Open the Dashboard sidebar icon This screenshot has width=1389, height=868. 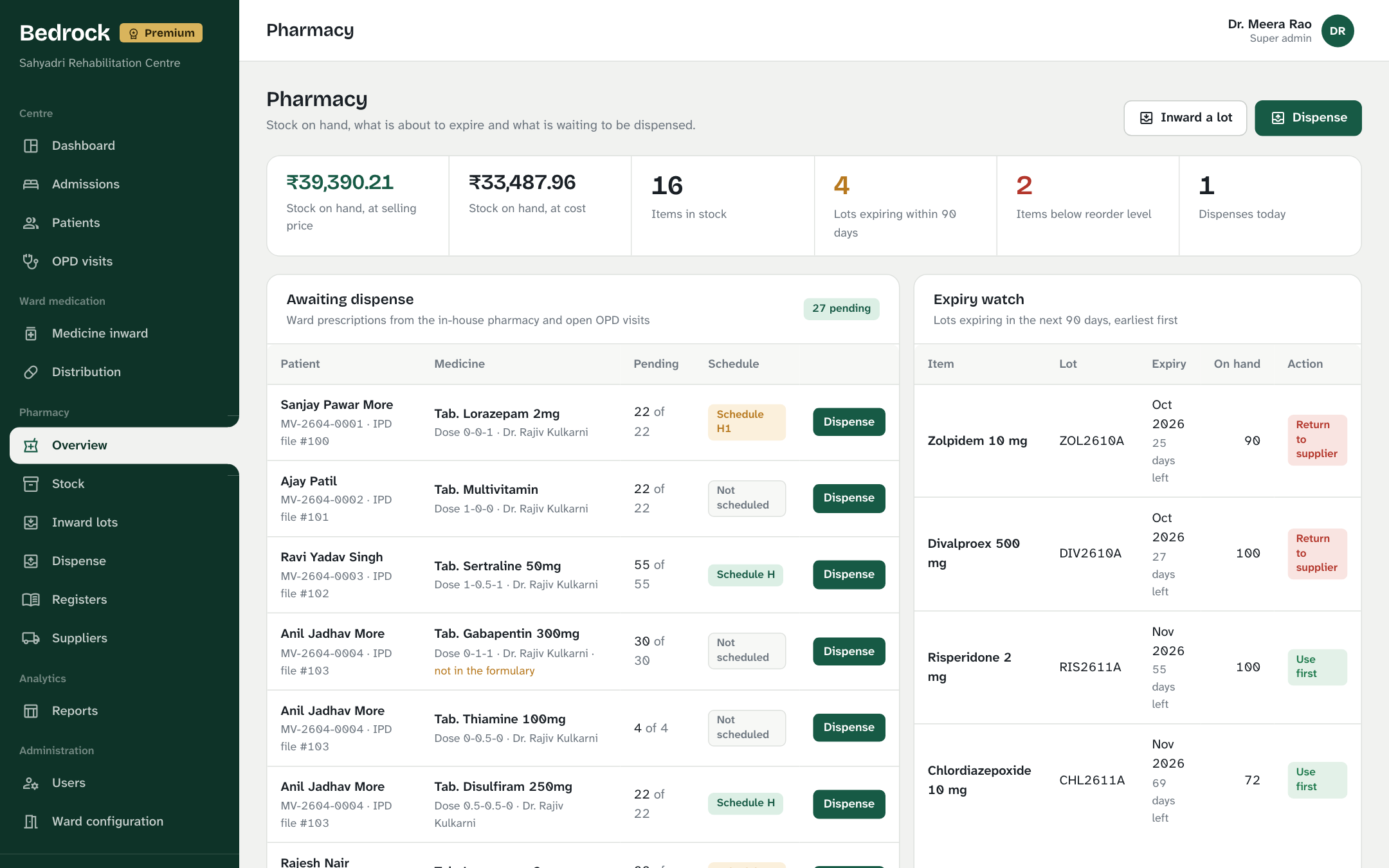[31, 146]
